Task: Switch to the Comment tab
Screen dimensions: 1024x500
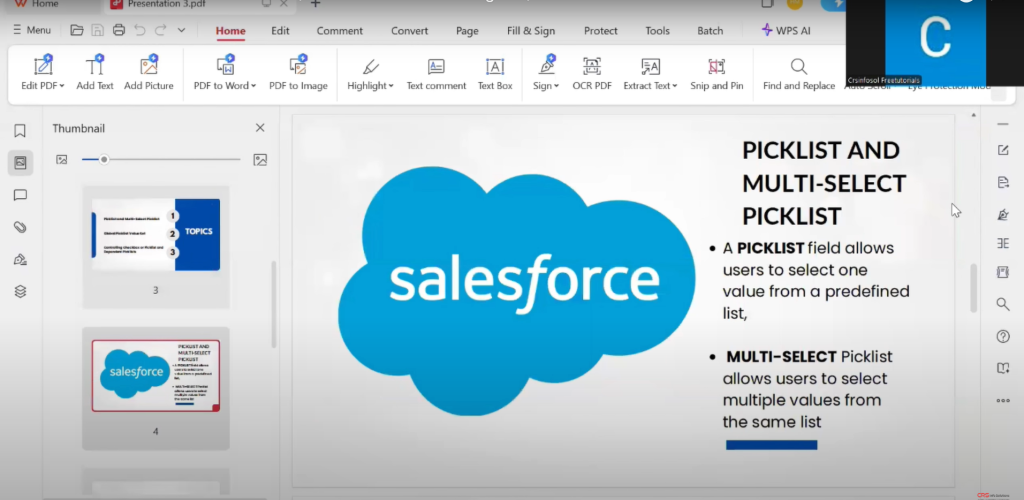Action: [x=339, y=31]
